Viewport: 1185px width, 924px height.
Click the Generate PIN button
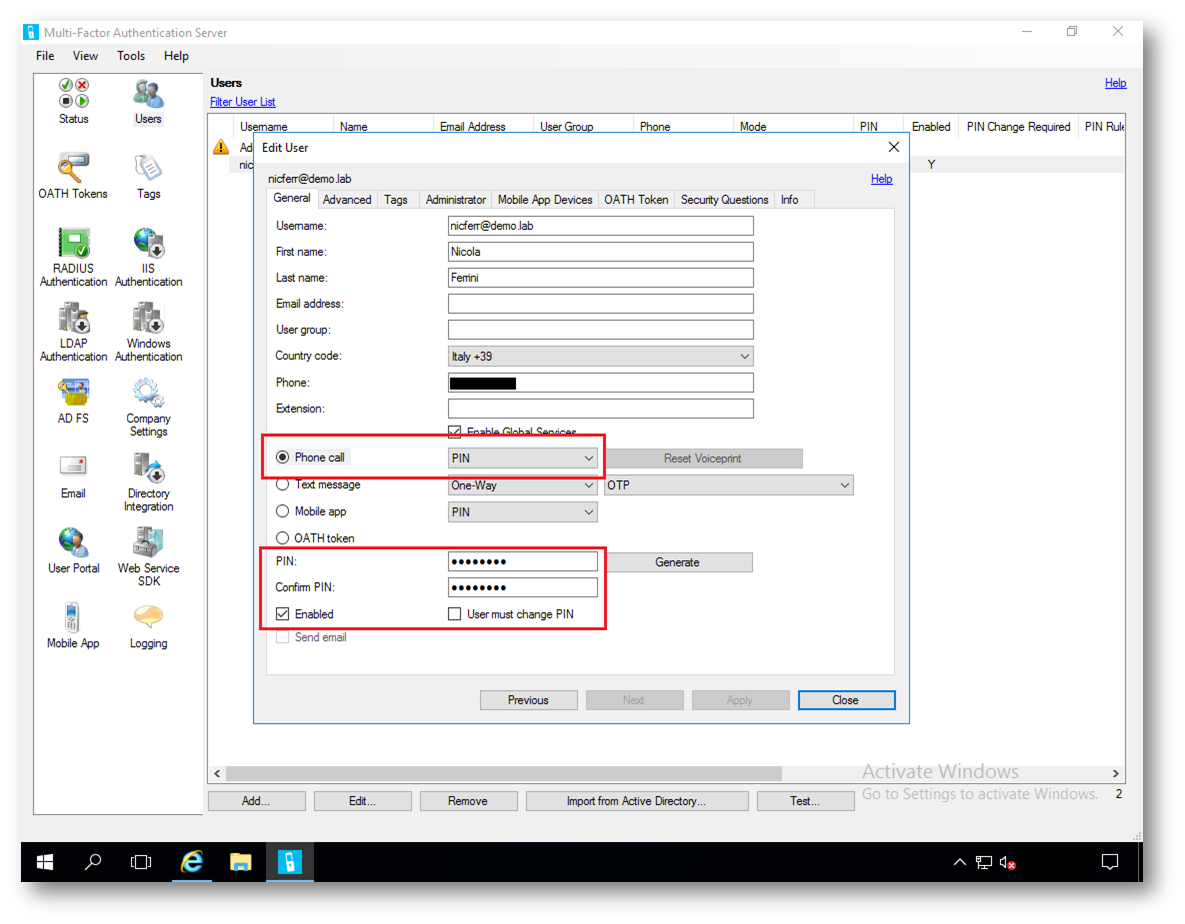[x=678, y=562]
